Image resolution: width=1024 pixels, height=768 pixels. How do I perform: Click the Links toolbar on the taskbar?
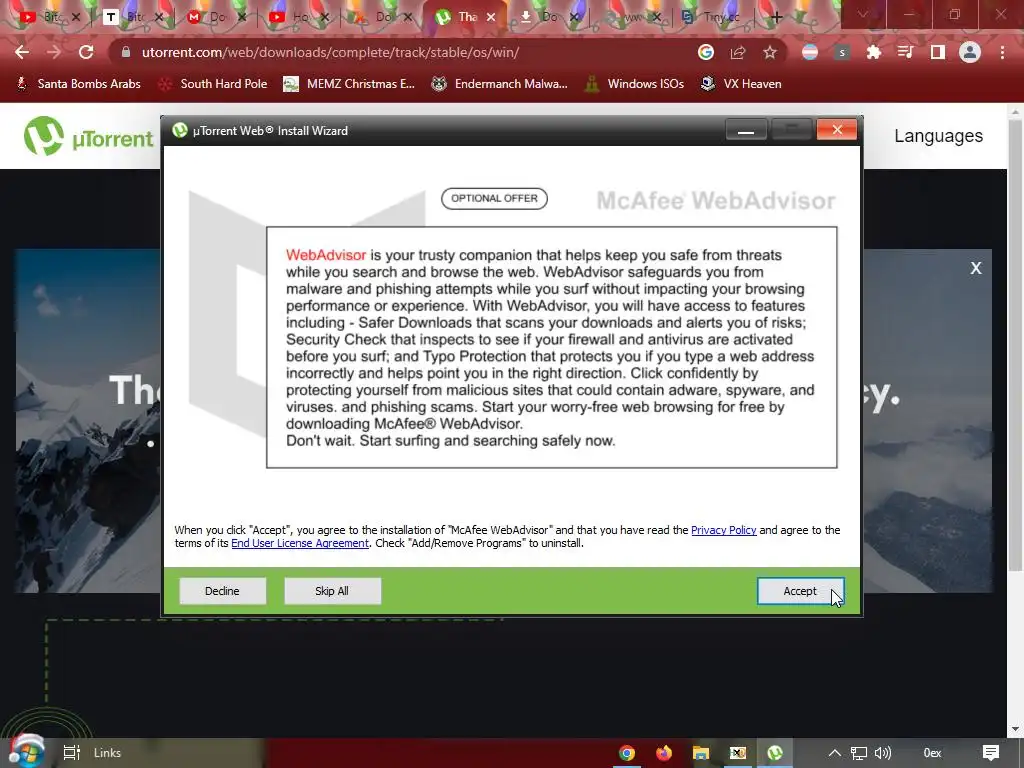point(107,753)
